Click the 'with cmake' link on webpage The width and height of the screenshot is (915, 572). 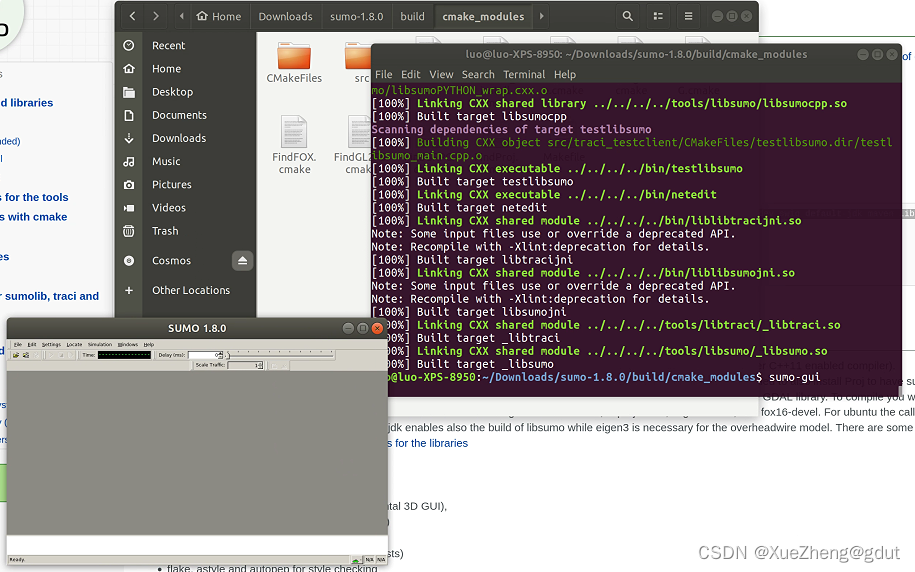[x=37, y=217]
